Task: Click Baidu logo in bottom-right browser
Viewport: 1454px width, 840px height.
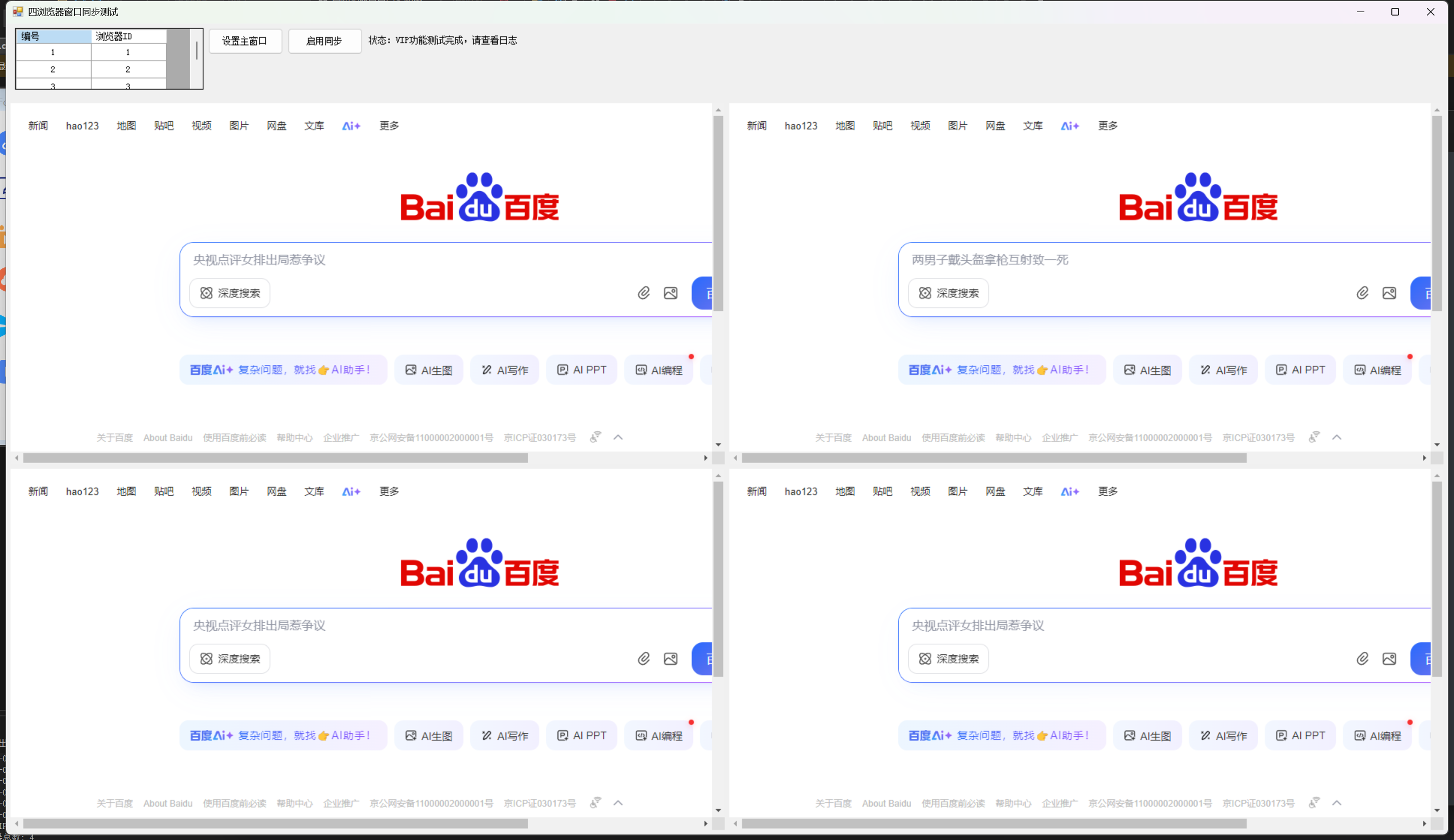Action: coord(1198,563)
